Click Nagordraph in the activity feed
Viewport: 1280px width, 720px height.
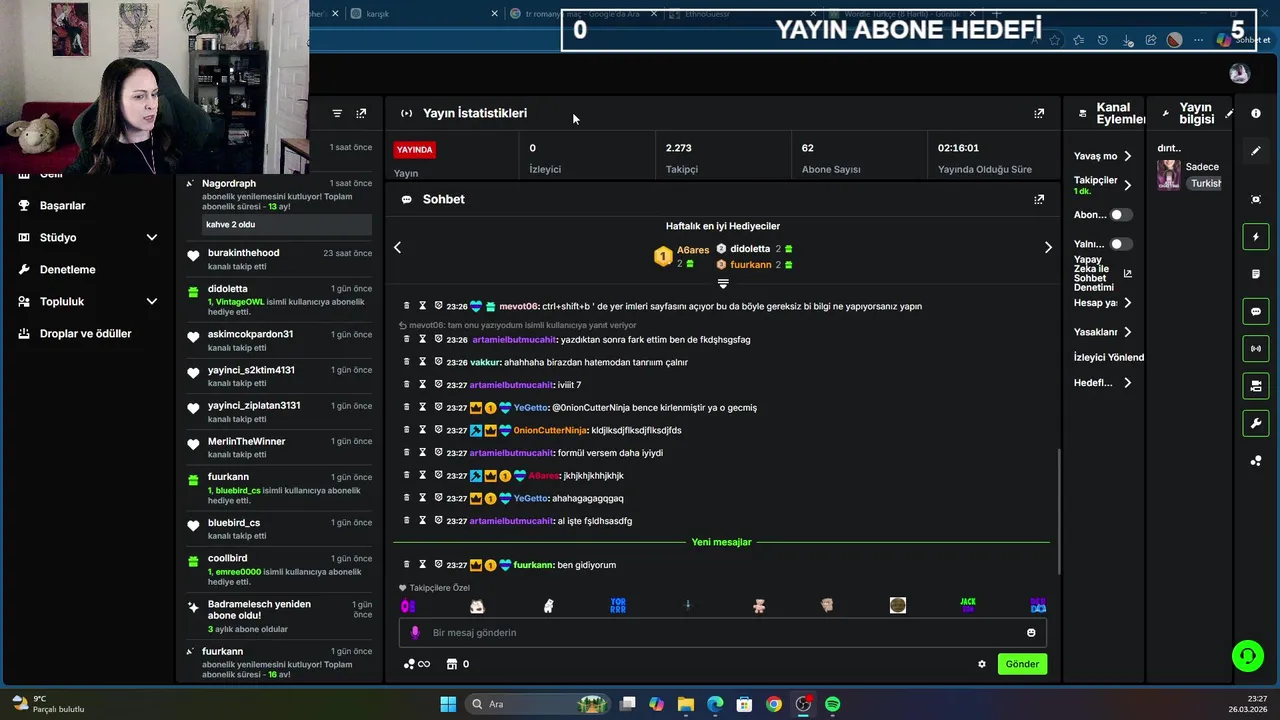tap(229, 183)
